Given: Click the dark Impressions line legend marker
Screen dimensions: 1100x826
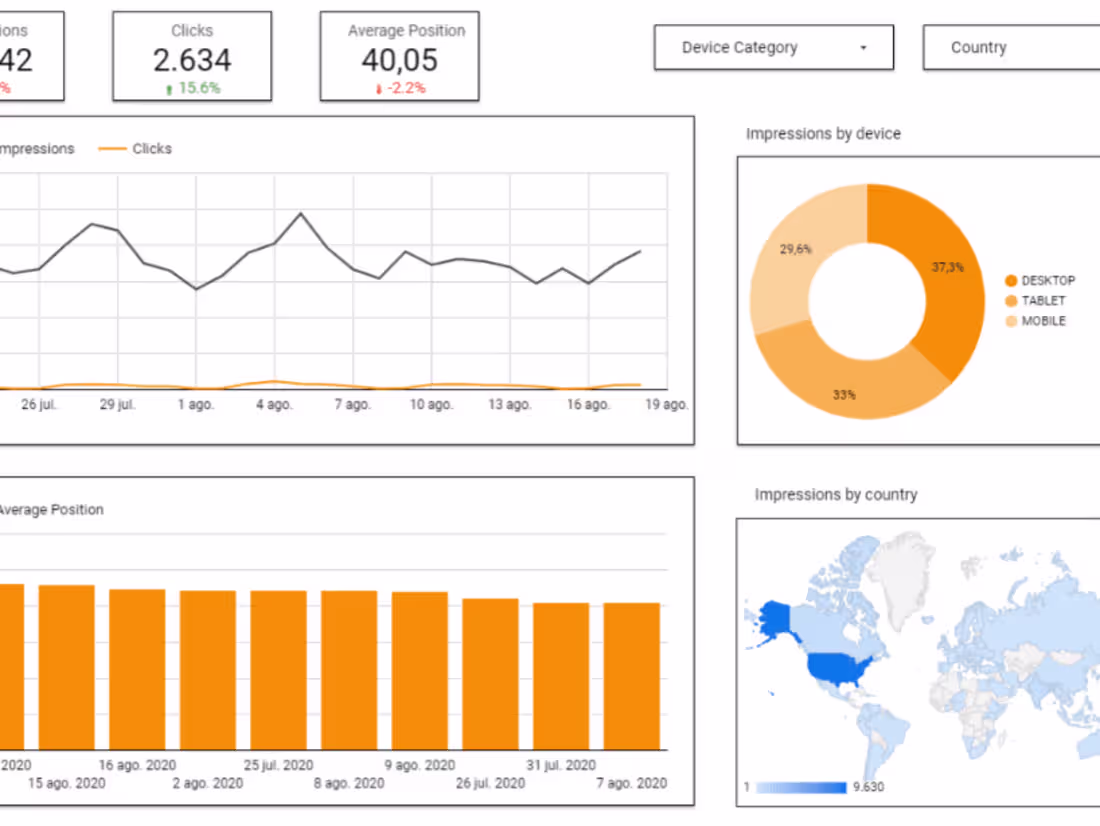Looking at the screenshot, I should point(5,148).
